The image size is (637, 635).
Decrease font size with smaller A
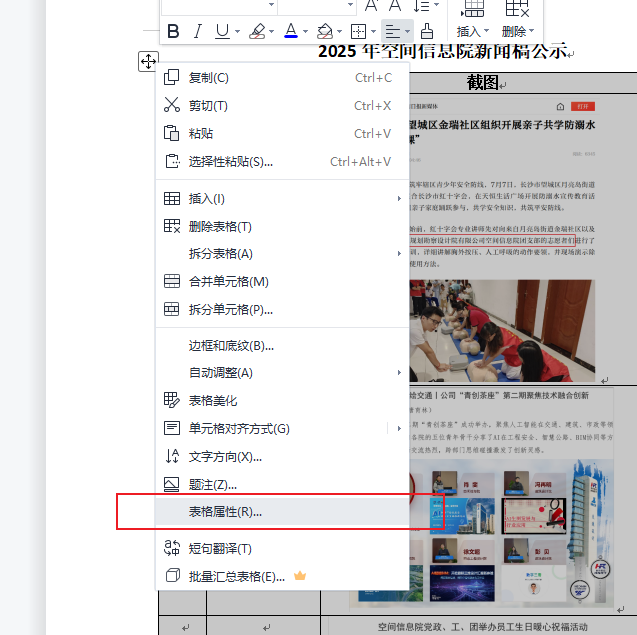pyautogui.click(x=395, y=6)
